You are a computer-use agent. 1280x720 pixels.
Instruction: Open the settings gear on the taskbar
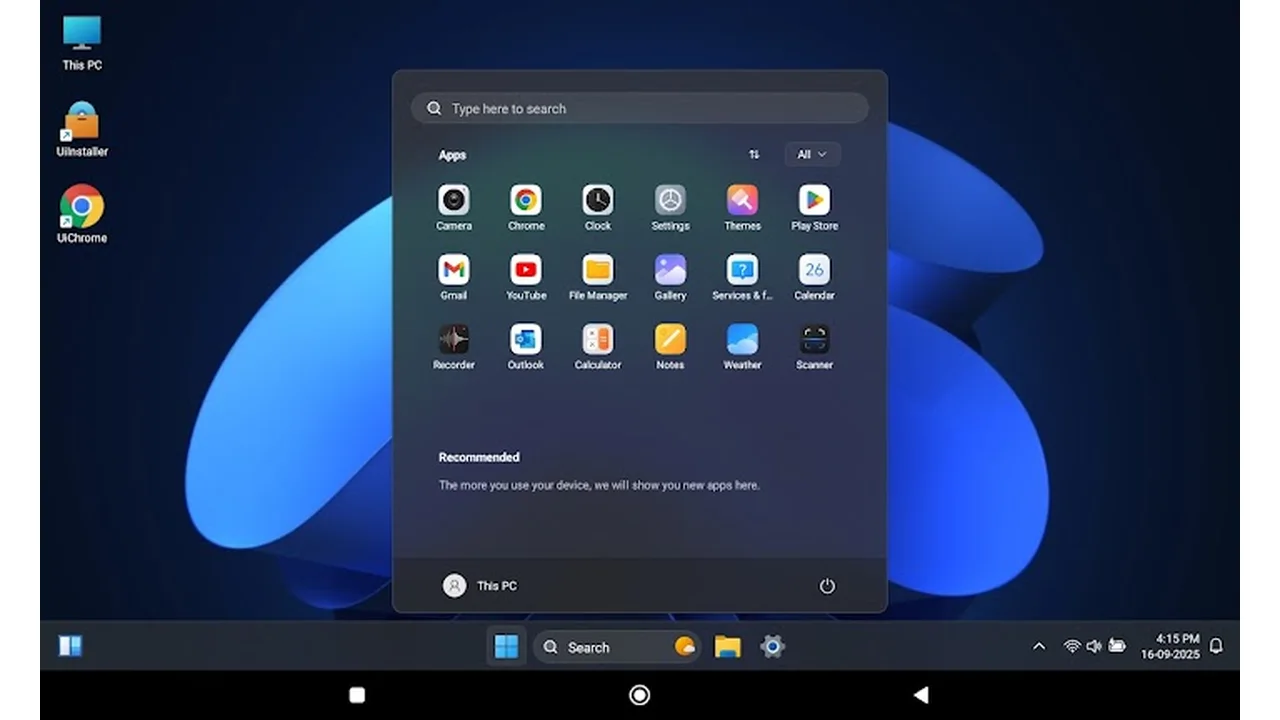(x=772, y=647)
